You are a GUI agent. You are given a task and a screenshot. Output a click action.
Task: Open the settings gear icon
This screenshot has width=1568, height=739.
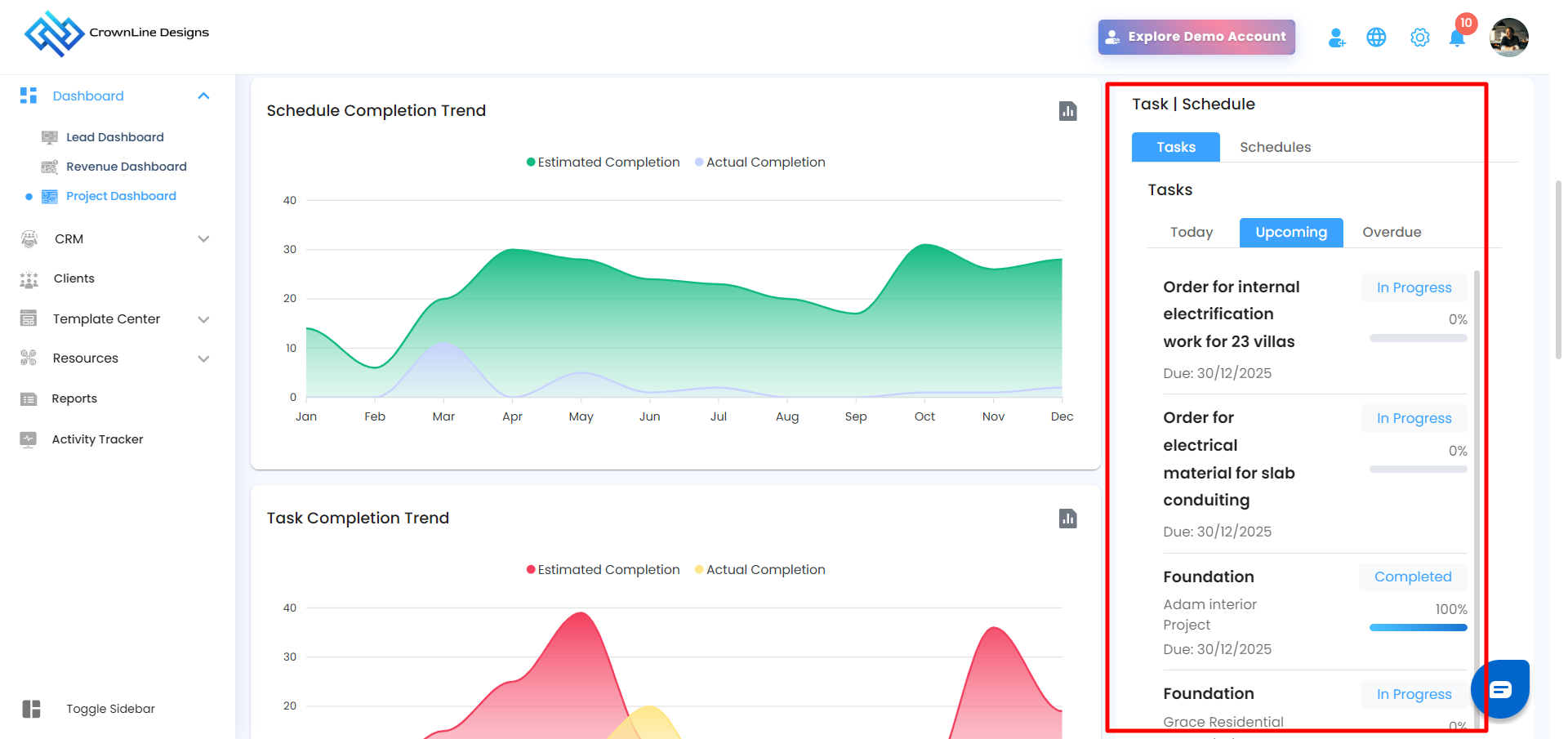coord(1419,38)
